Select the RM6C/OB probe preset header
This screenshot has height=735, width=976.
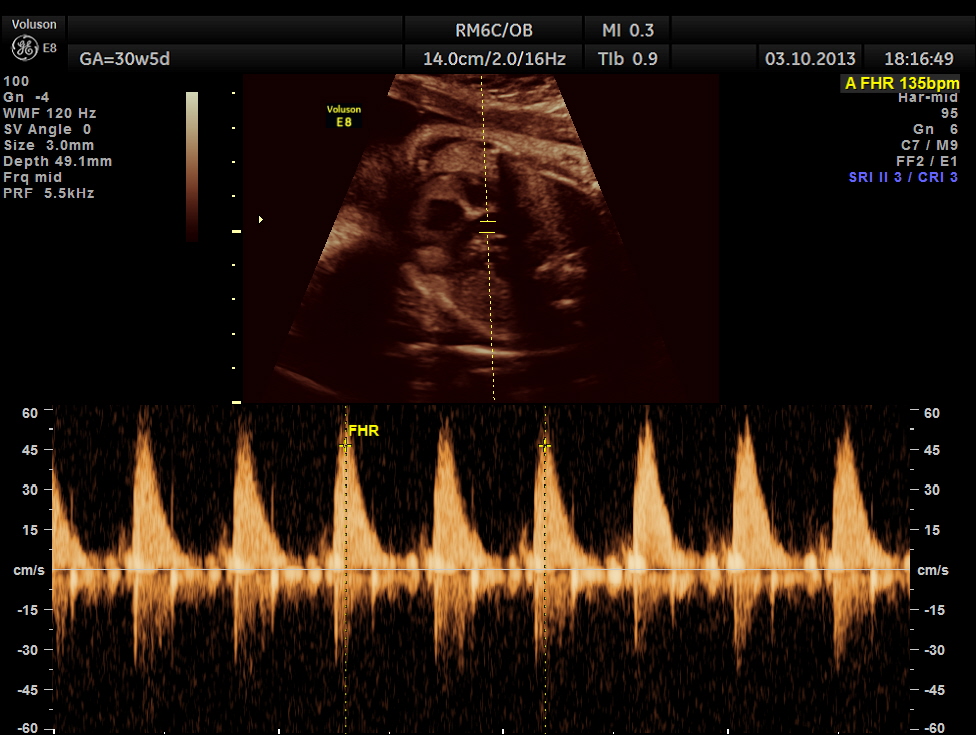click(x=494, y=30)
